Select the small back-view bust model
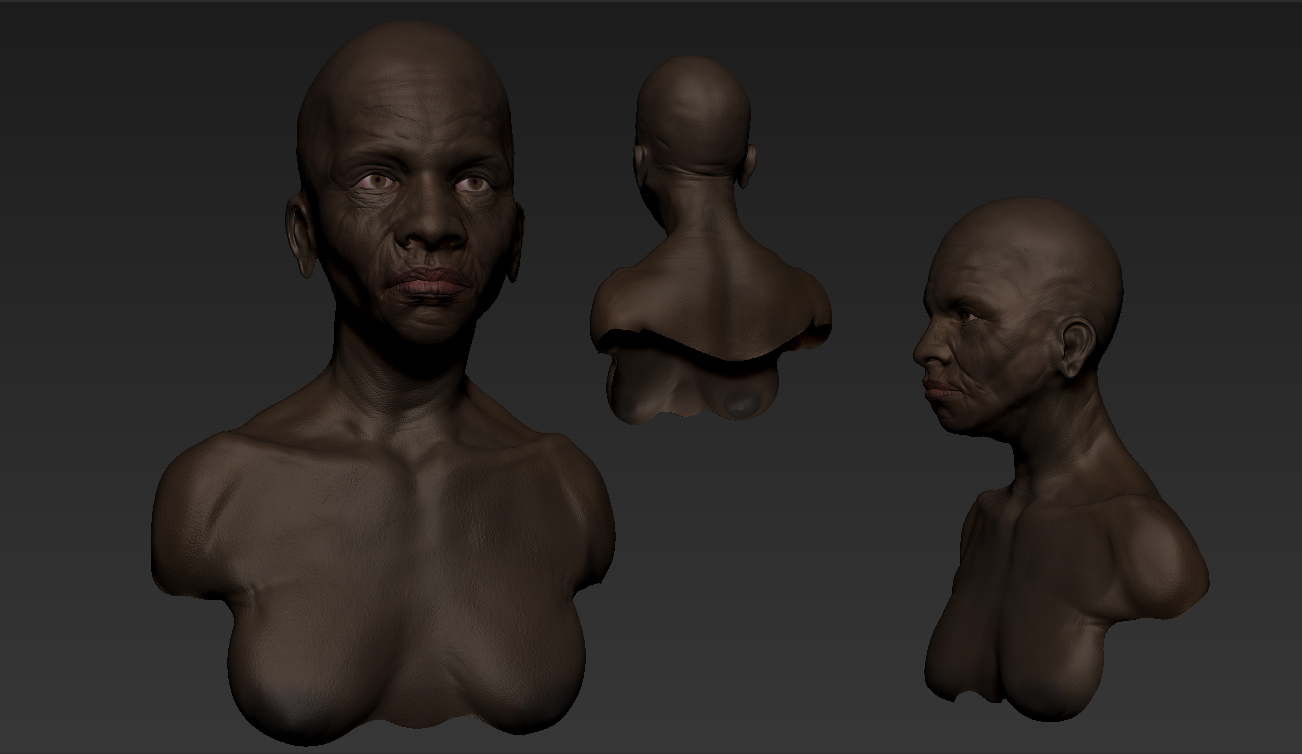This screenshot has height=754, width=1302. coord(710,240)
